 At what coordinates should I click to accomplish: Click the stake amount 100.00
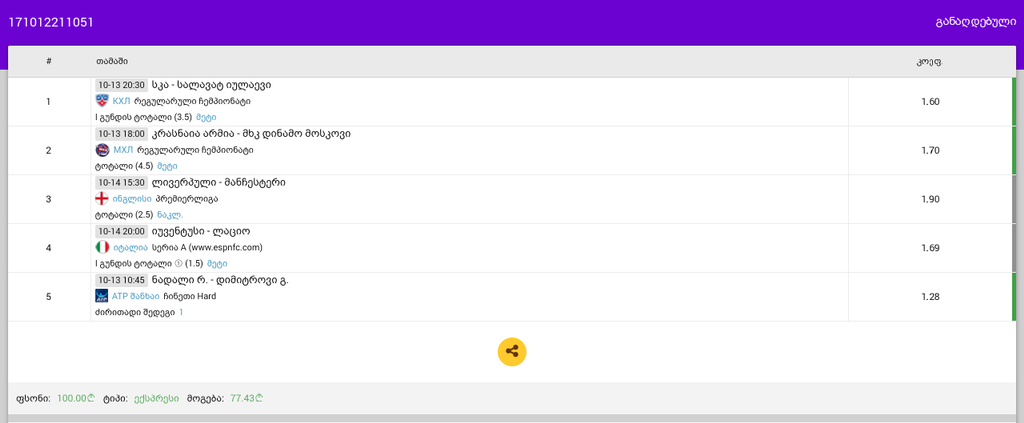point(76,398)
